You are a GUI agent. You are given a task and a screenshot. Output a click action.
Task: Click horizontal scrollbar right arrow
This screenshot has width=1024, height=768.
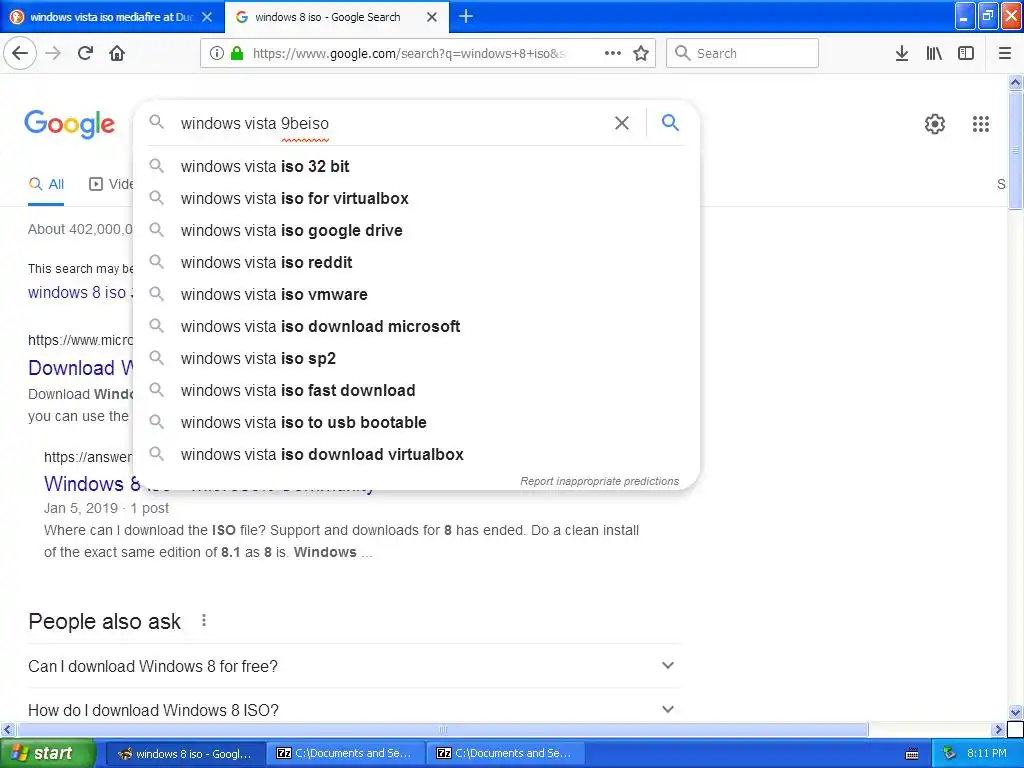(x=998, y=729)
